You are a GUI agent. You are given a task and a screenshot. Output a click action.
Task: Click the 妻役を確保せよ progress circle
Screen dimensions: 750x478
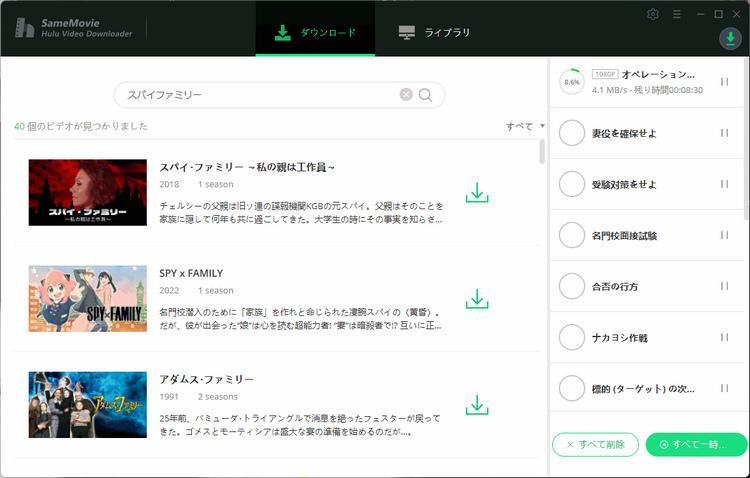(x=572, y=133)
